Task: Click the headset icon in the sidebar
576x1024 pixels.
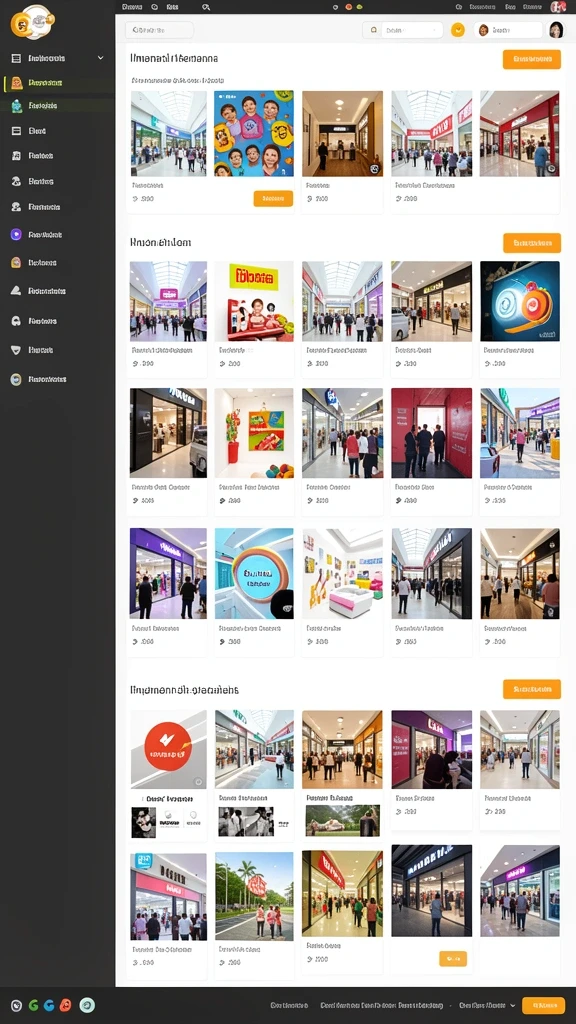Action: click(16, 321)
